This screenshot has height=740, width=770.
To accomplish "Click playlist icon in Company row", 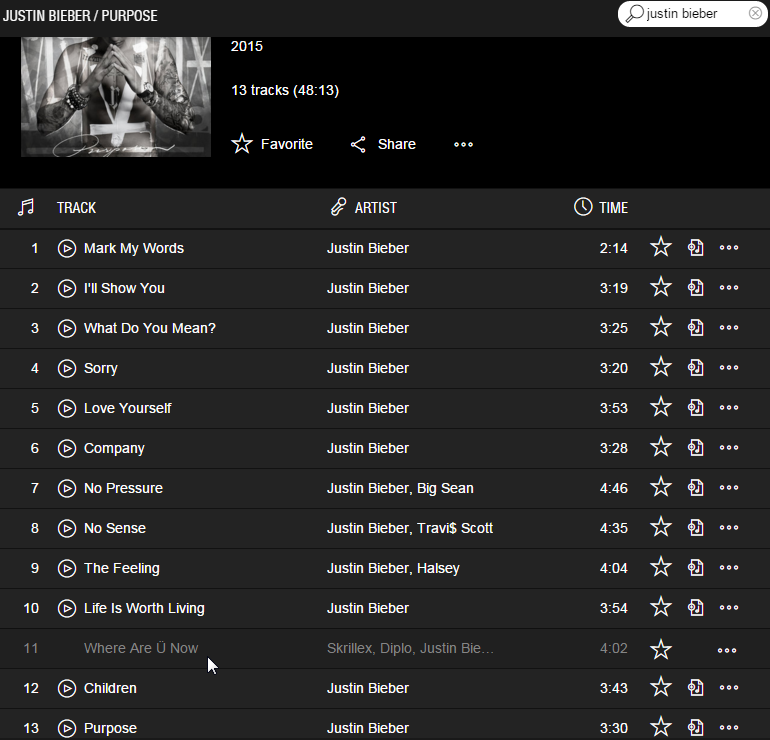I will 695,448.
